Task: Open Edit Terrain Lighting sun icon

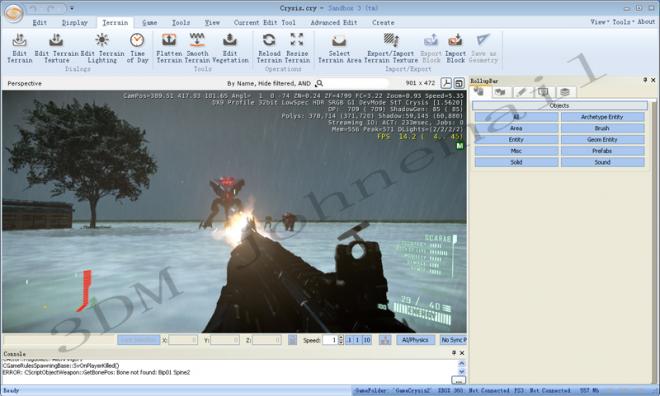Action: click(x=102, y=40)
